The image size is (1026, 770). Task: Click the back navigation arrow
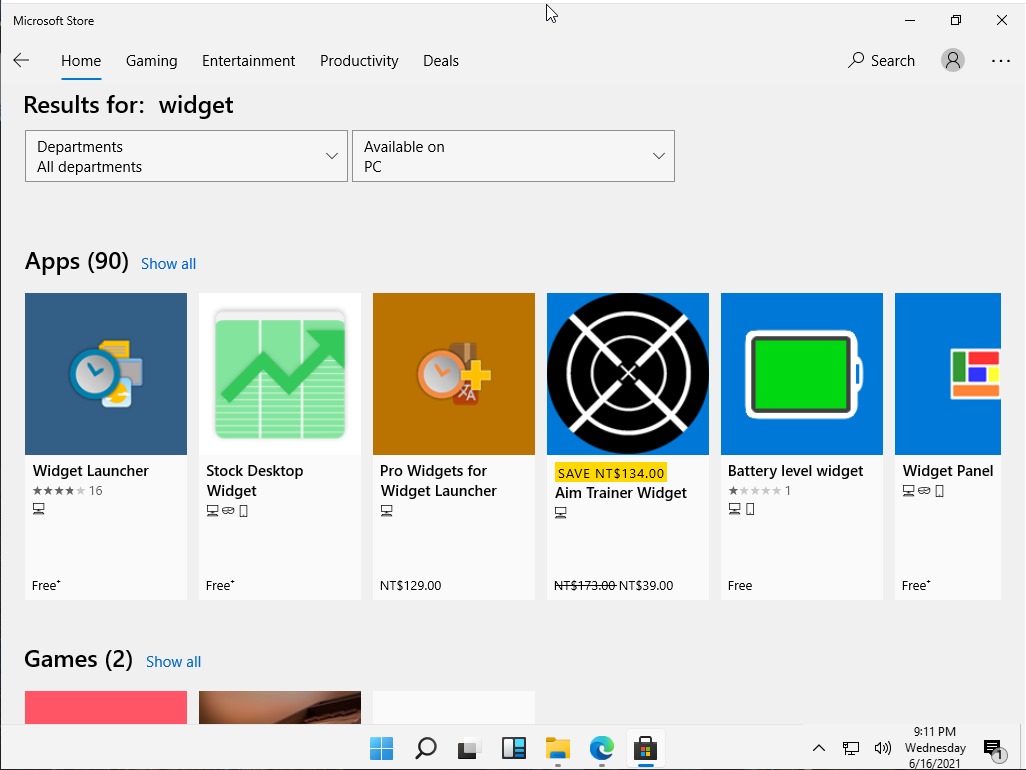pos(21,60)
